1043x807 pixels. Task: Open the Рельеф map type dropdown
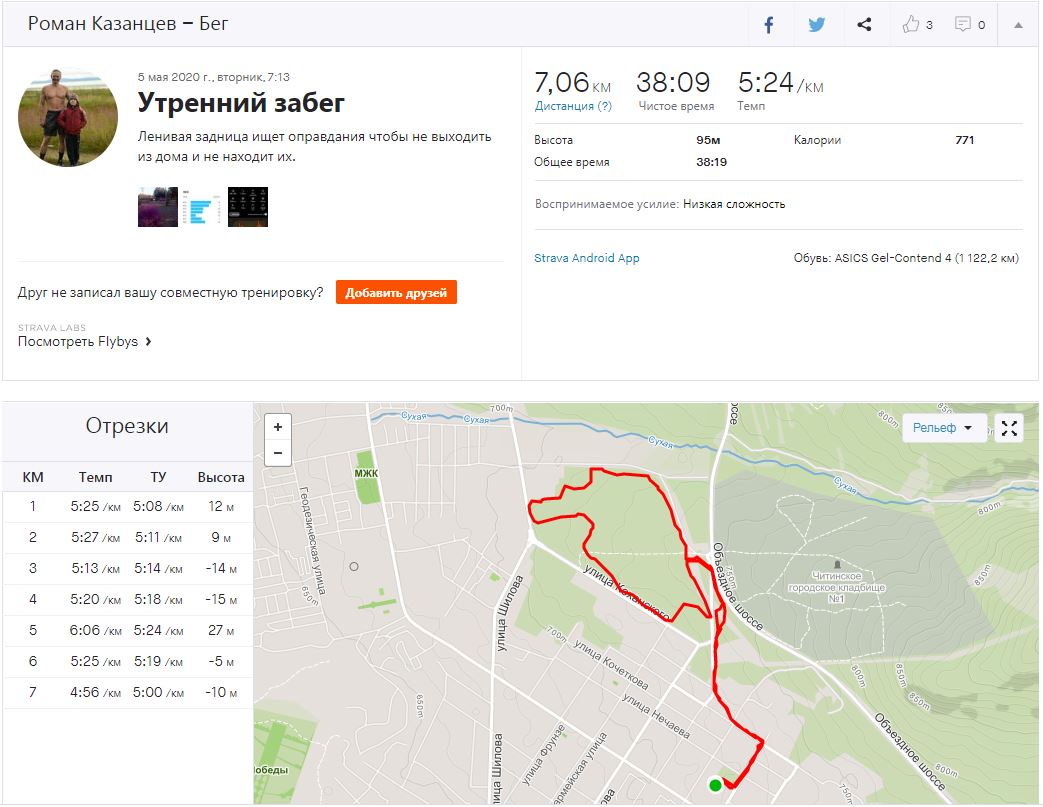pyautogui.click(x=943, y=428)
